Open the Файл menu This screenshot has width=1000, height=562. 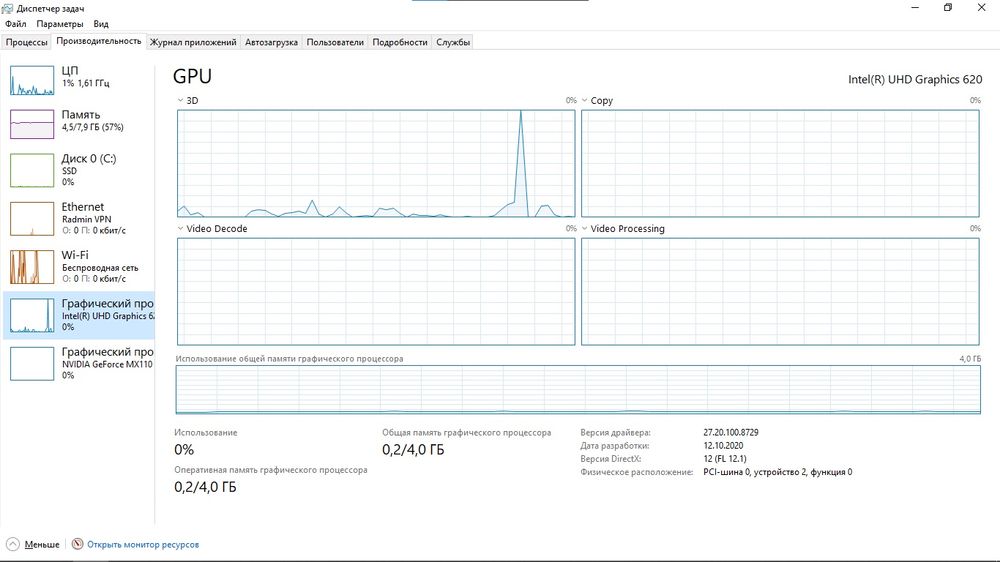(16, 24)
